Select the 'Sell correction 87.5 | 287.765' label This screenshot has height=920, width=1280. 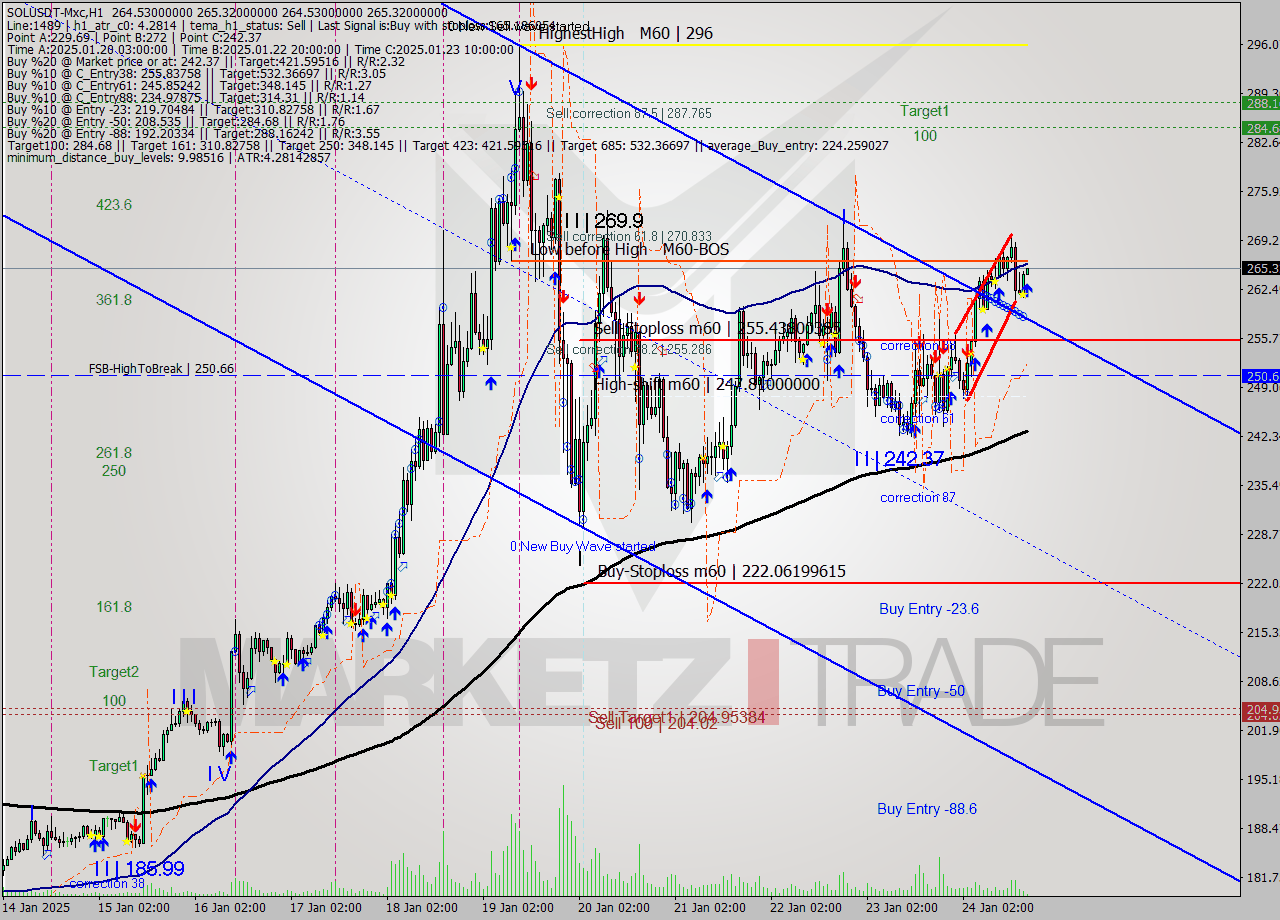(x=629, y=114)
